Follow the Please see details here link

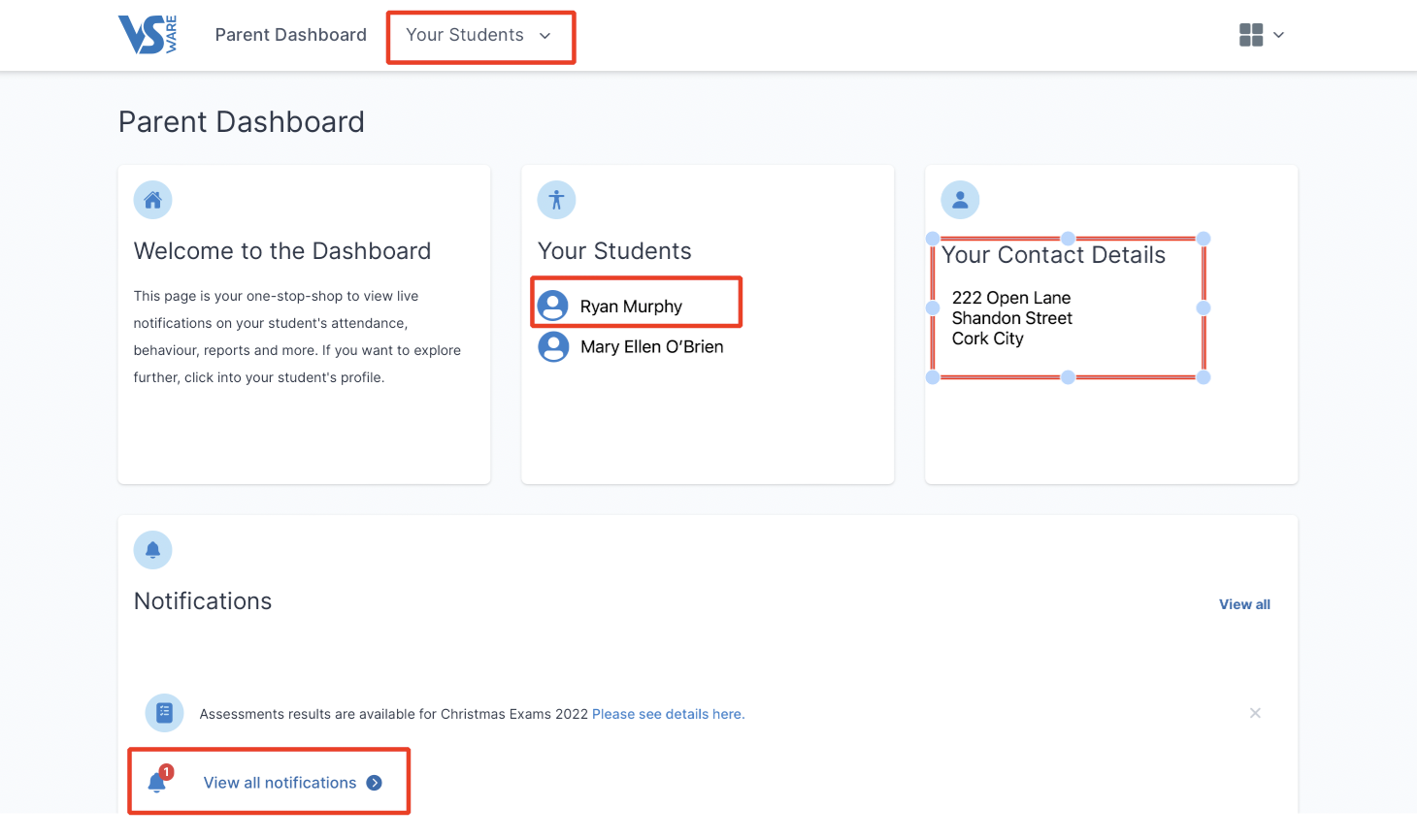click(x=669, y=714)
